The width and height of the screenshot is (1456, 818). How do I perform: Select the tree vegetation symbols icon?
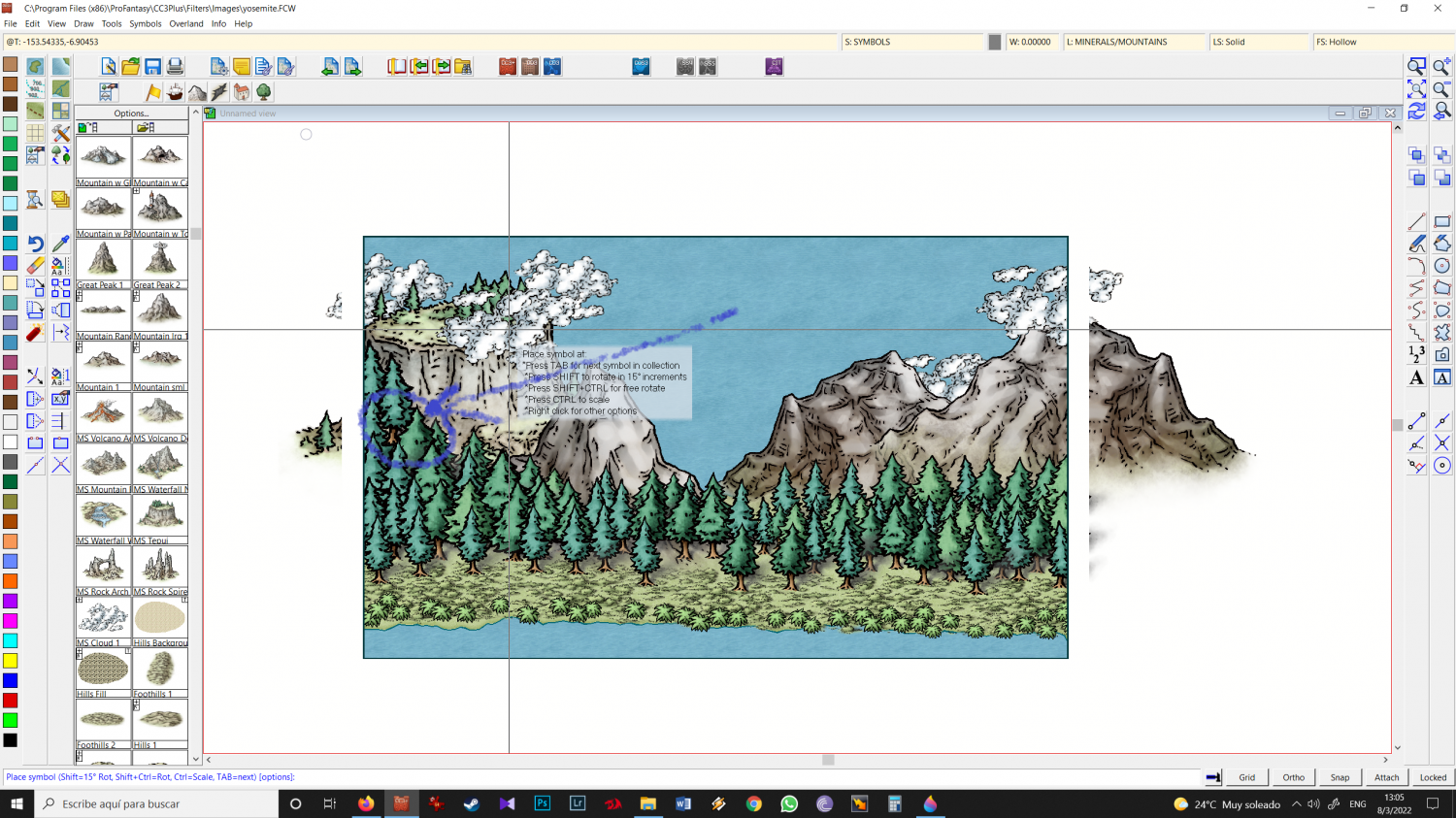pos(264,91)
